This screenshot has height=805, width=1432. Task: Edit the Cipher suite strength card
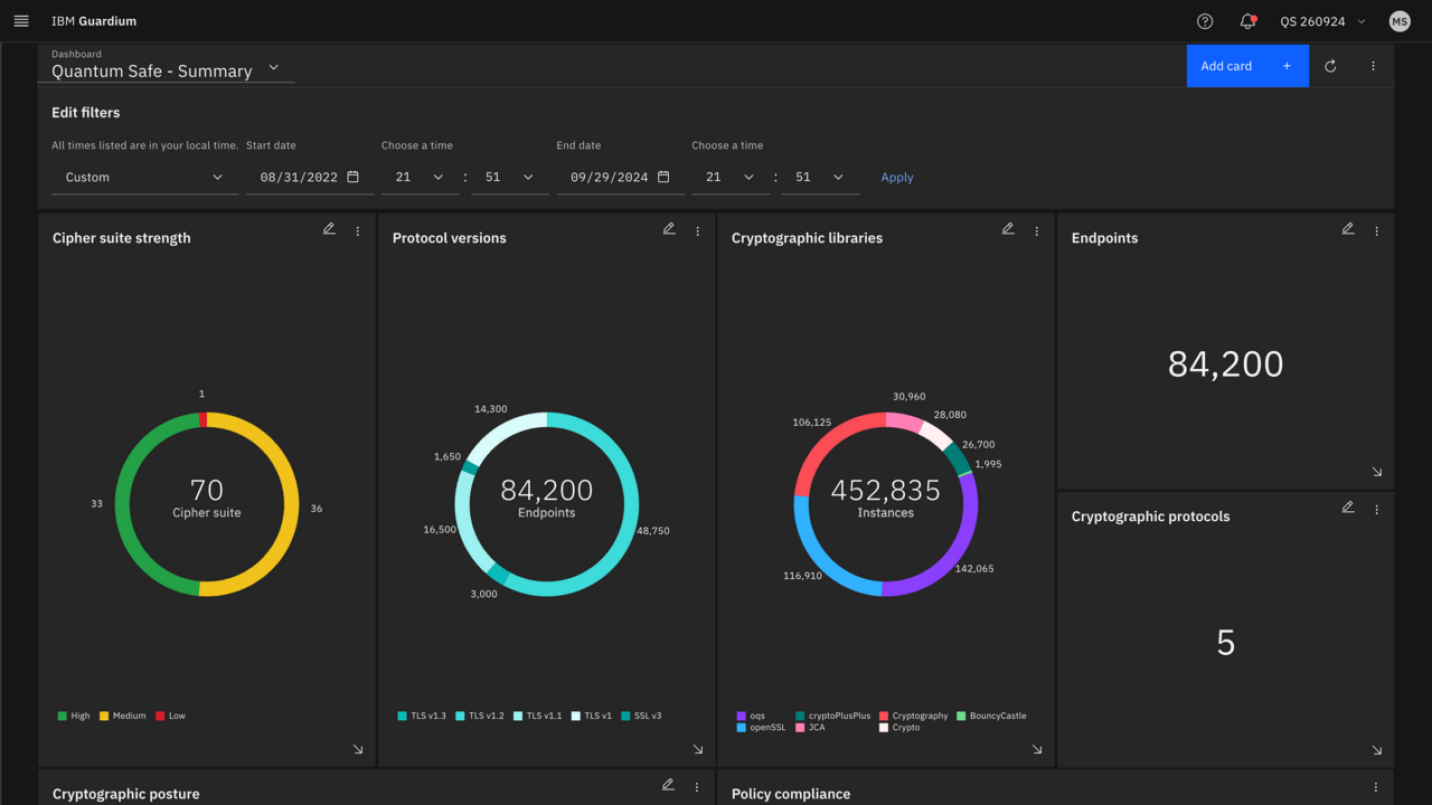pos(329,229)
